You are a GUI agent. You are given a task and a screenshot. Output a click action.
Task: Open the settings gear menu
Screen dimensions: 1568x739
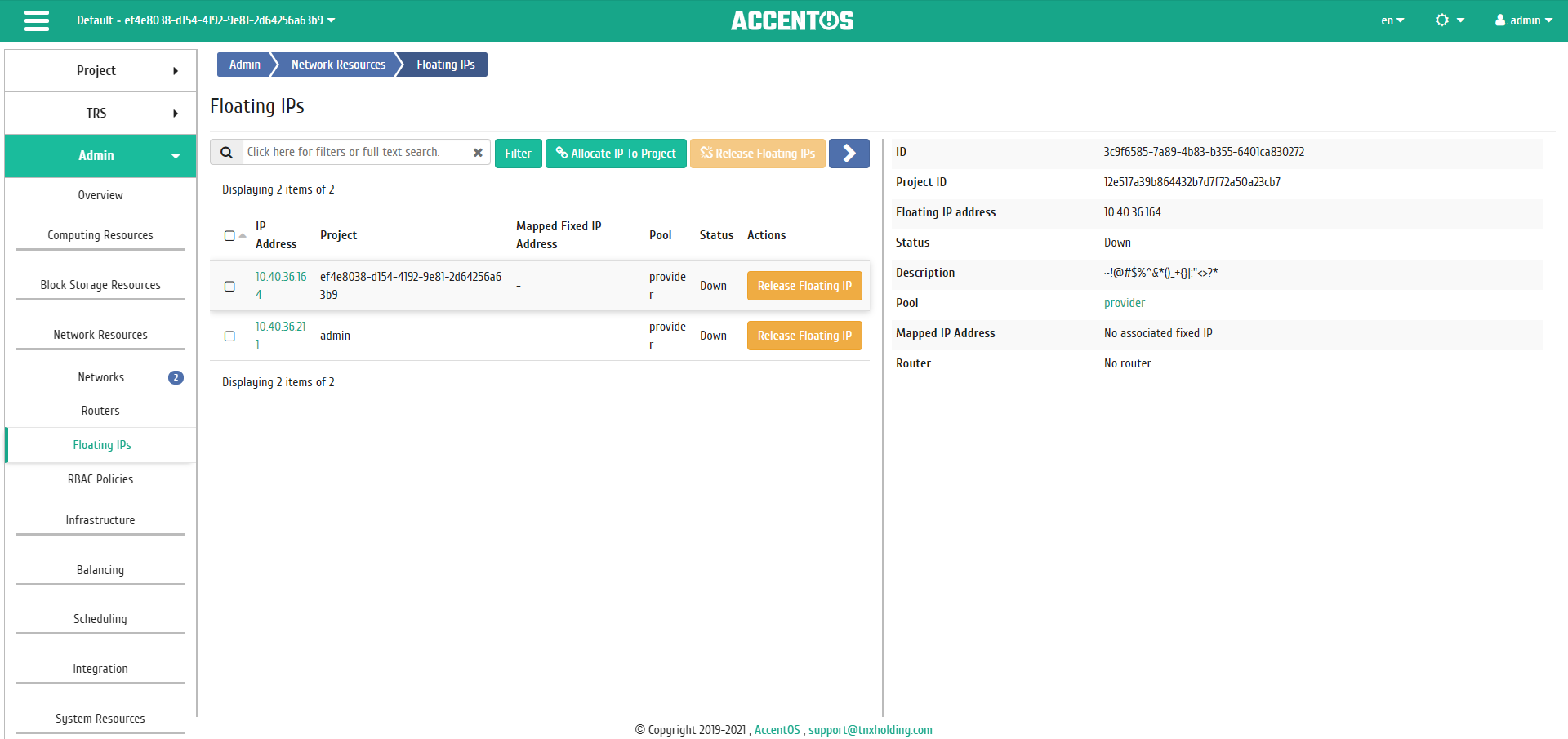[x=1450, y=20]
